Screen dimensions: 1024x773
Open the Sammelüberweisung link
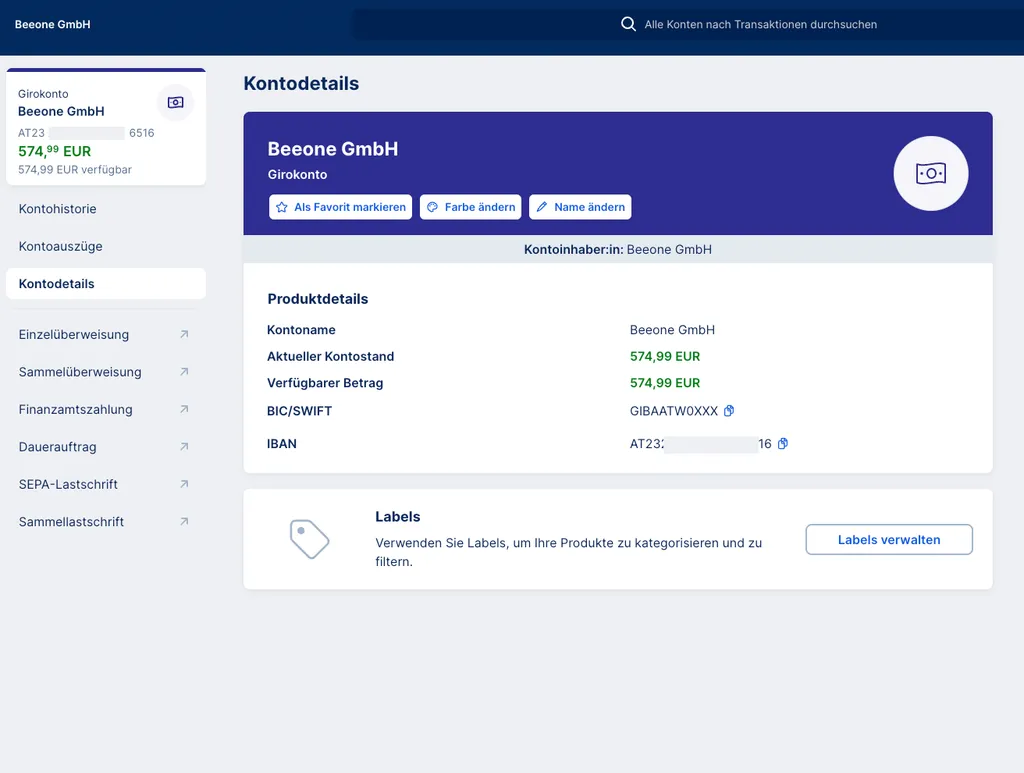pyautogui.click(x=80, y=372)
